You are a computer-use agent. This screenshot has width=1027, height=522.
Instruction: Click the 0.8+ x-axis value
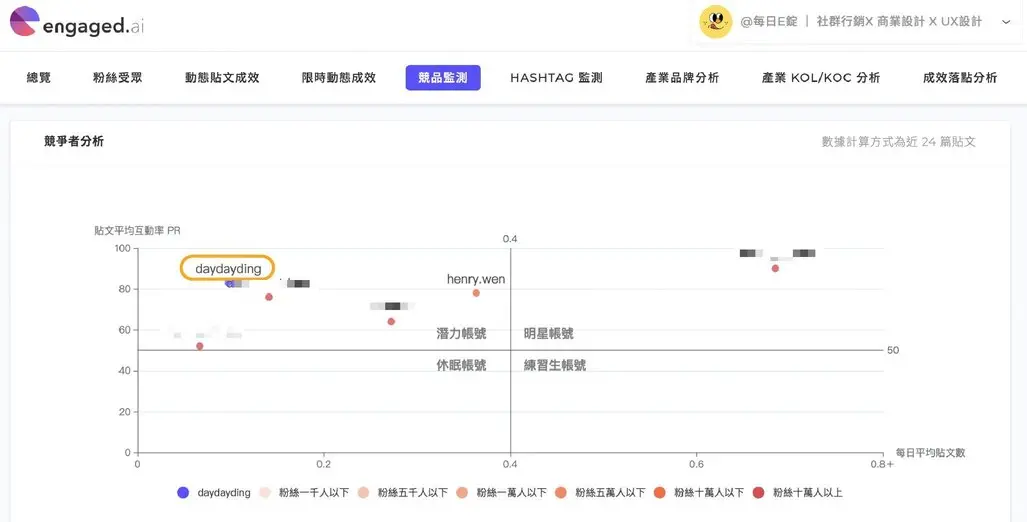(x=882, y=464)
